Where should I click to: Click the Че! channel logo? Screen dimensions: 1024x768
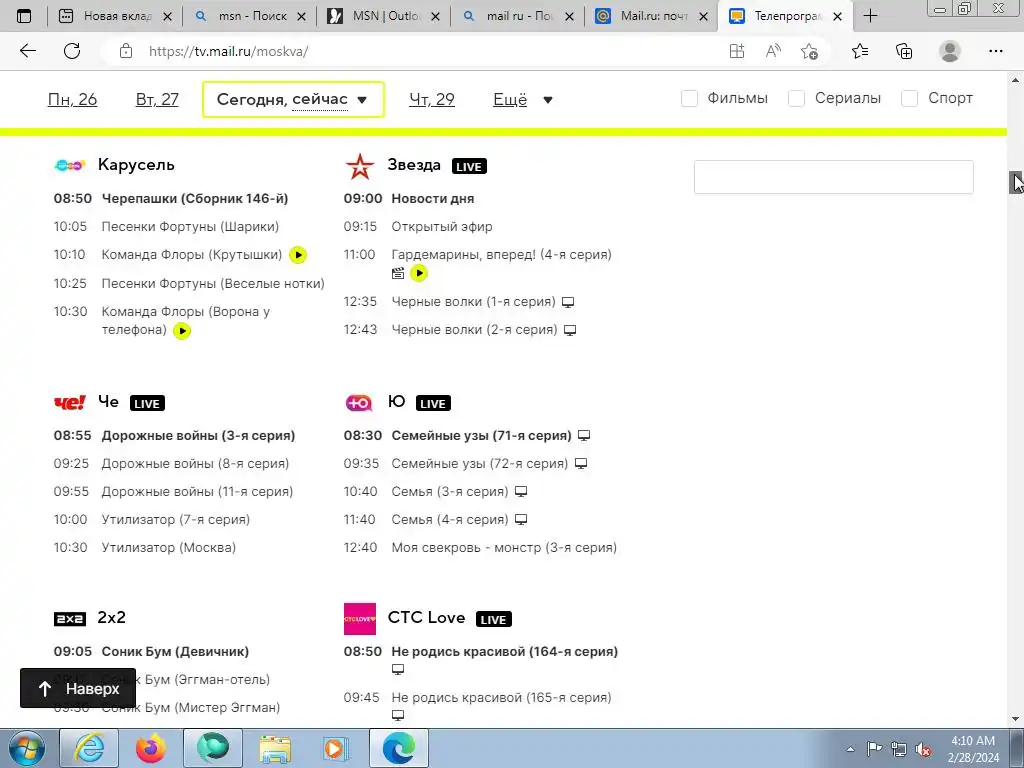[69, 402]
